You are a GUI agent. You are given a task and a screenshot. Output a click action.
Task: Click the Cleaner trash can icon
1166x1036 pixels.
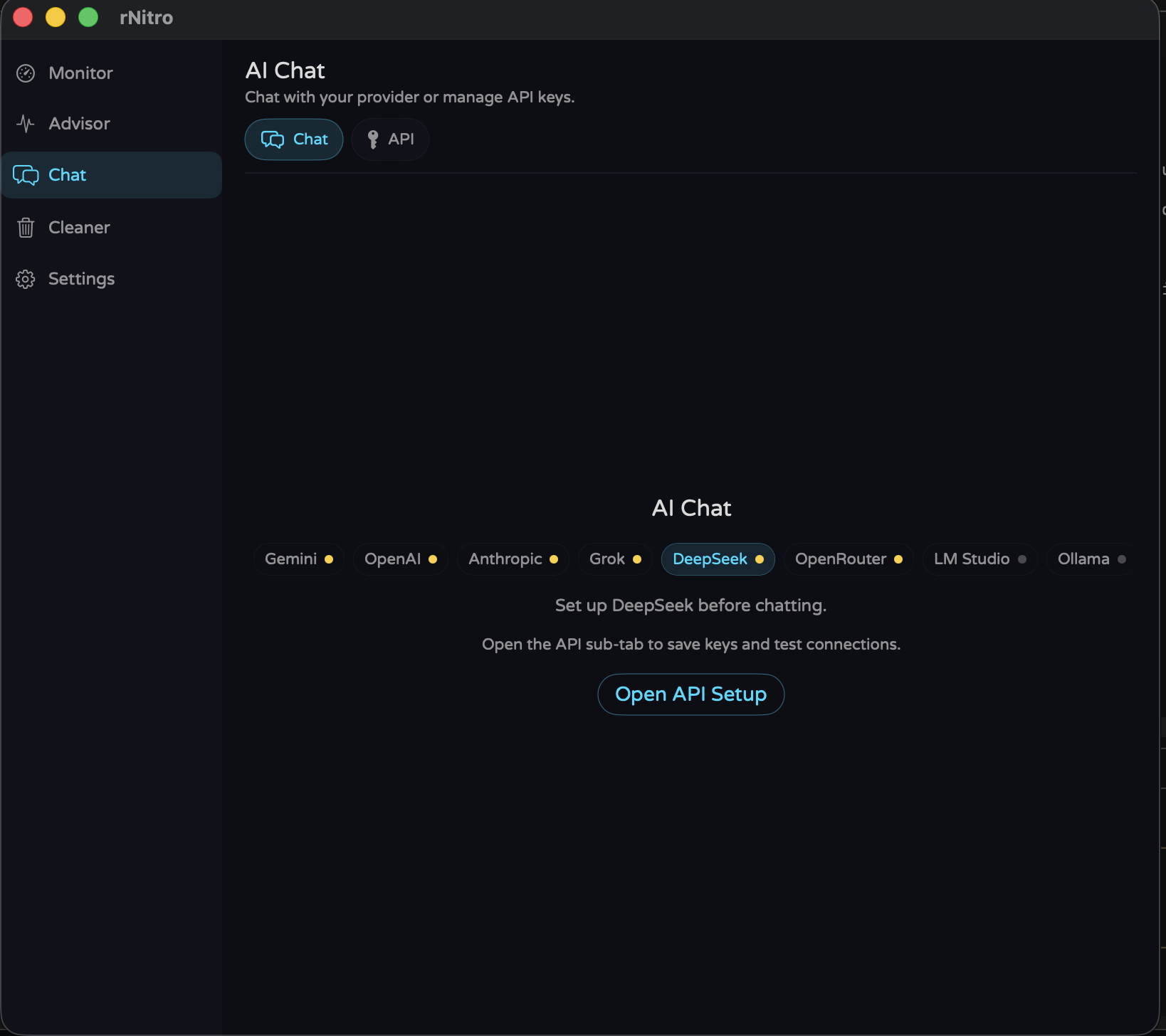pos(26,228)
